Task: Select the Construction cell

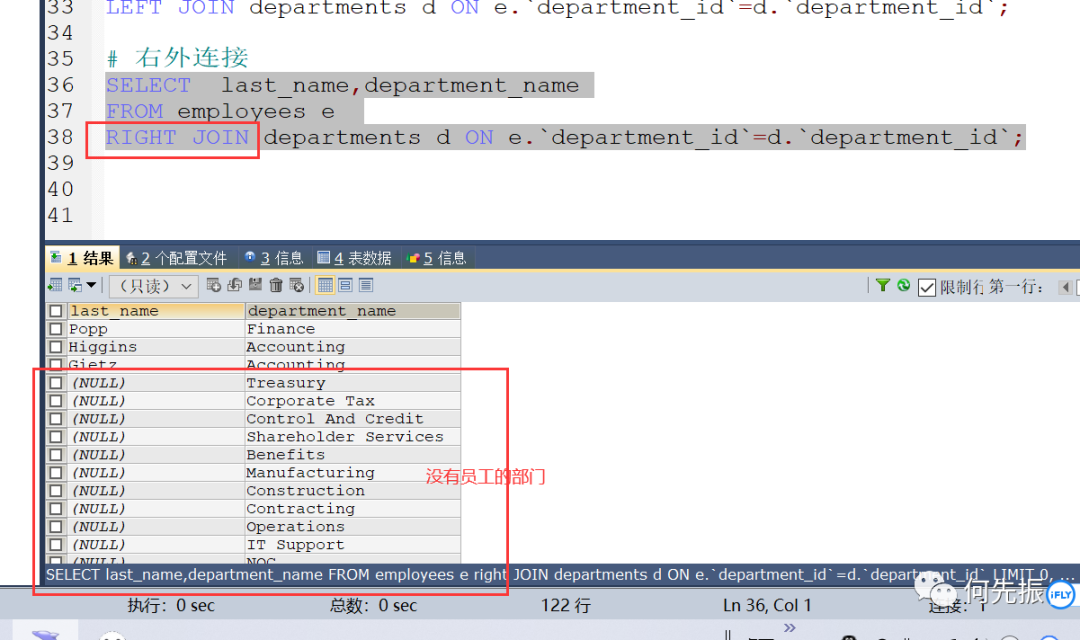Action: tap(353, 491)
